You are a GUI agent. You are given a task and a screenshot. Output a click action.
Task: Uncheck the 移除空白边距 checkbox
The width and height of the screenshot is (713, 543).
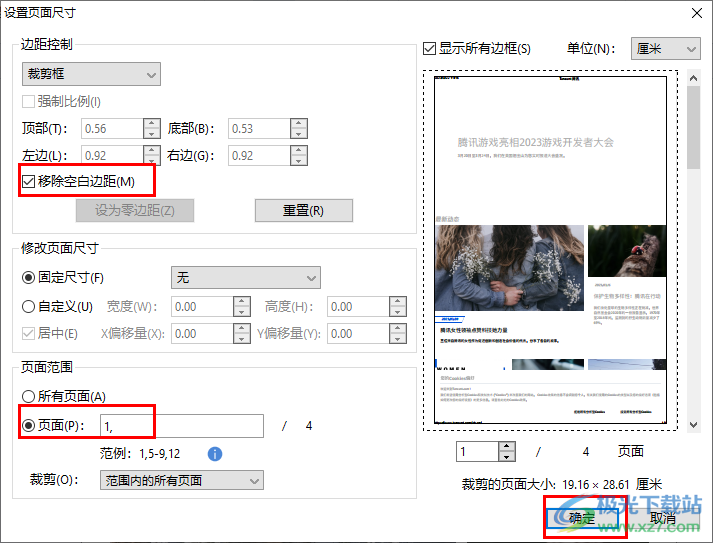pyautogui.click(x=28, y=181)
